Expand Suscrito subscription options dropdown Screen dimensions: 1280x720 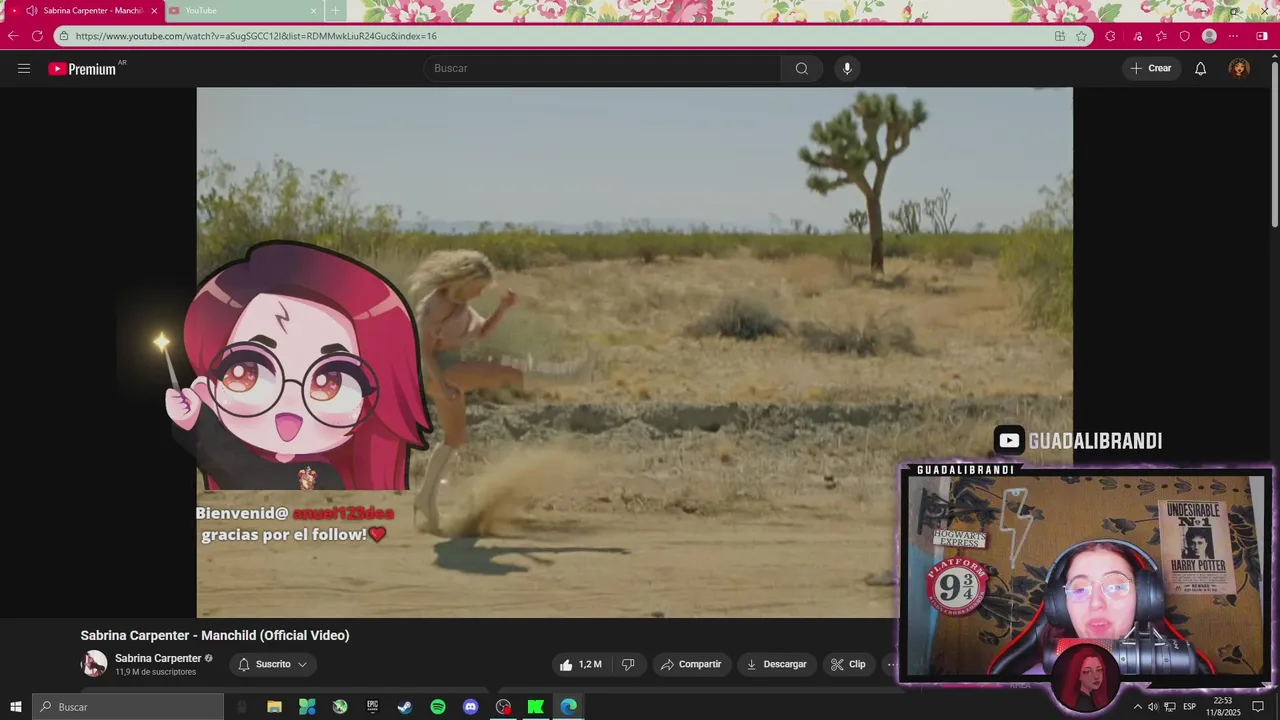click(273, 664)
